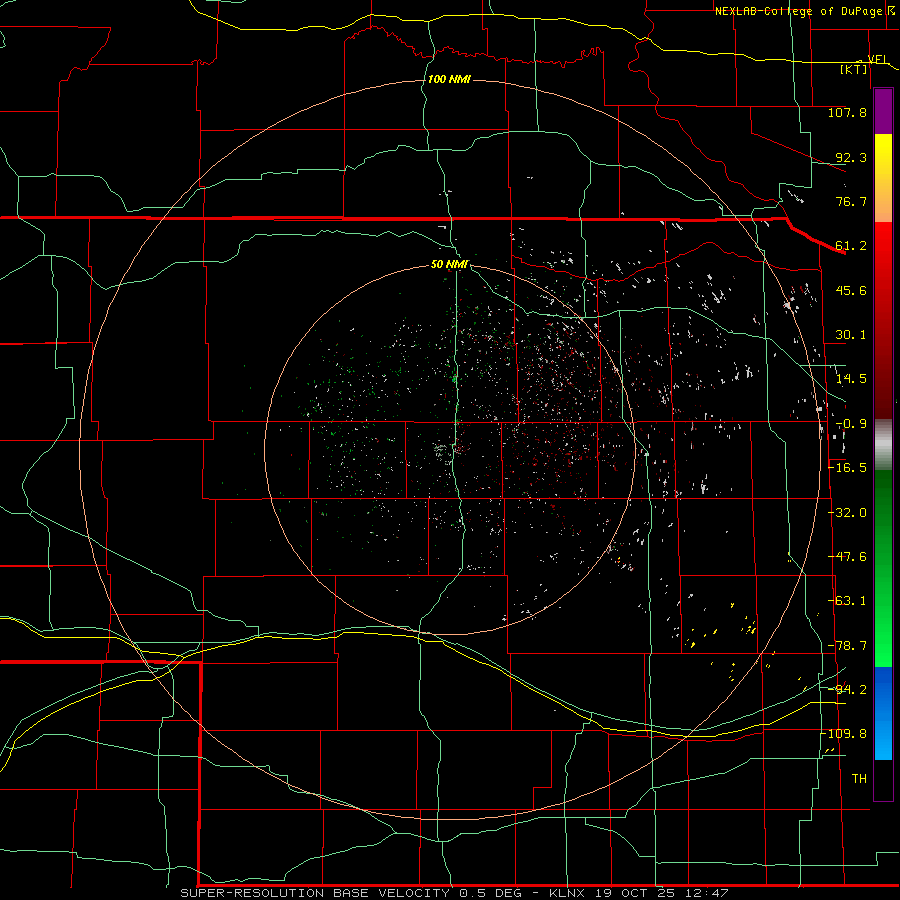900x900 pixels.
Task: Pick the green segment of the color bar
Action: (x=883, y=568)
